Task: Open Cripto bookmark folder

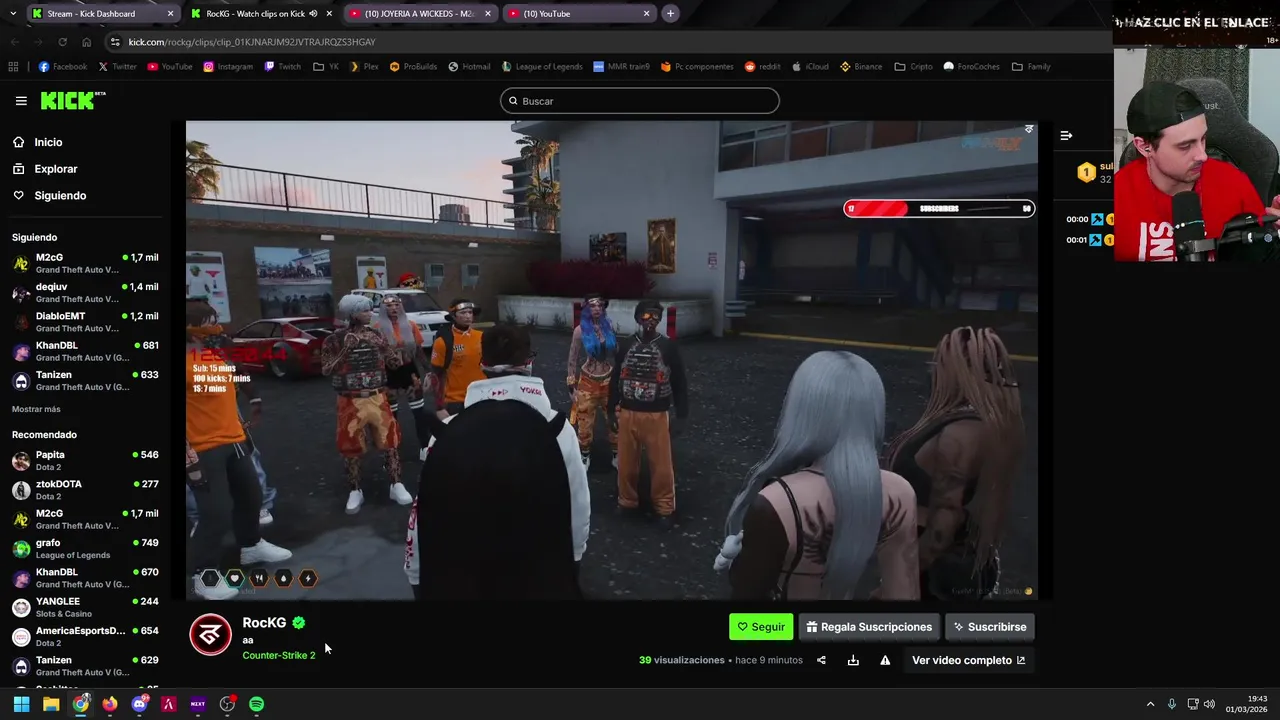Action: (913, 67)
